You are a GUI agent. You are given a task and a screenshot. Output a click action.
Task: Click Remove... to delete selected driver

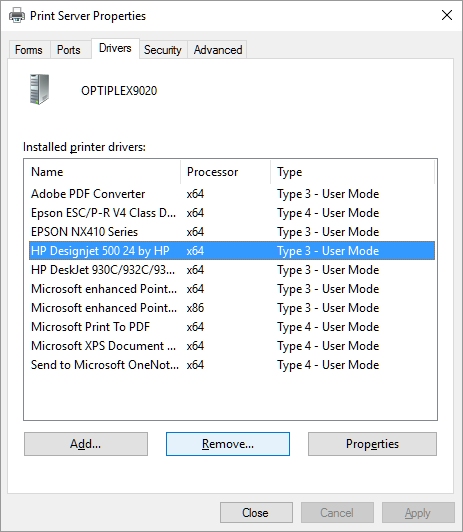pyautogui.click(x=228, y=444)
